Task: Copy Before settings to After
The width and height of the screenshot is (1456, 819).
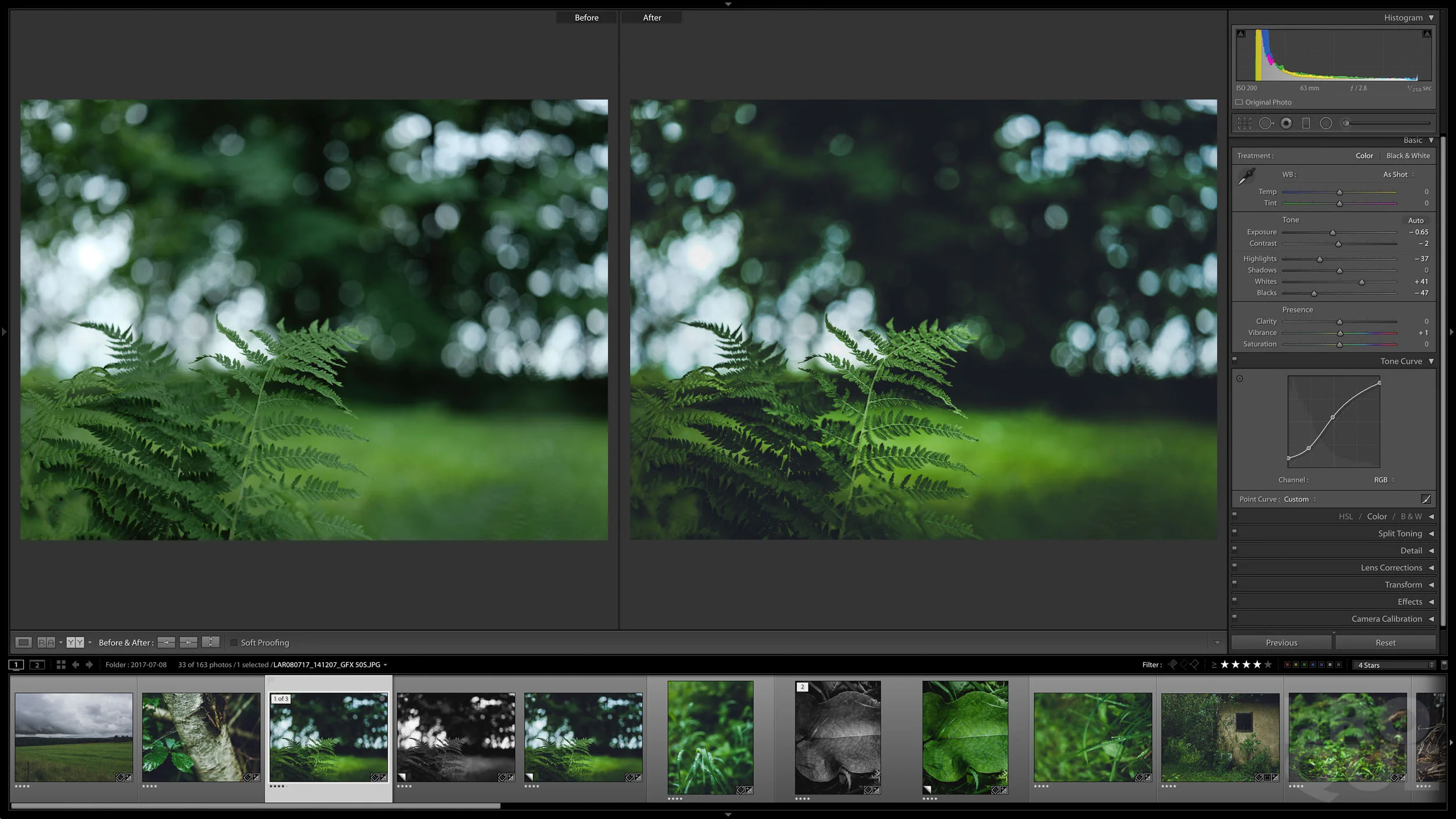Action: [166, 643]
